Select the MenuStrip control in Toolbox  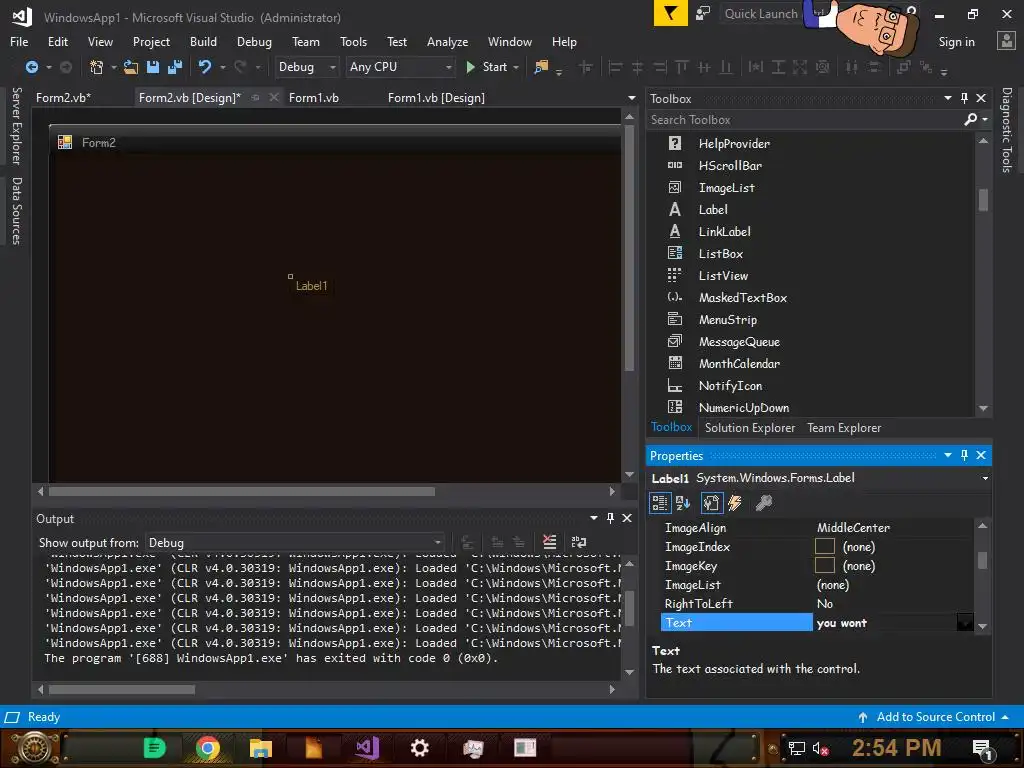tap(728, 319)
